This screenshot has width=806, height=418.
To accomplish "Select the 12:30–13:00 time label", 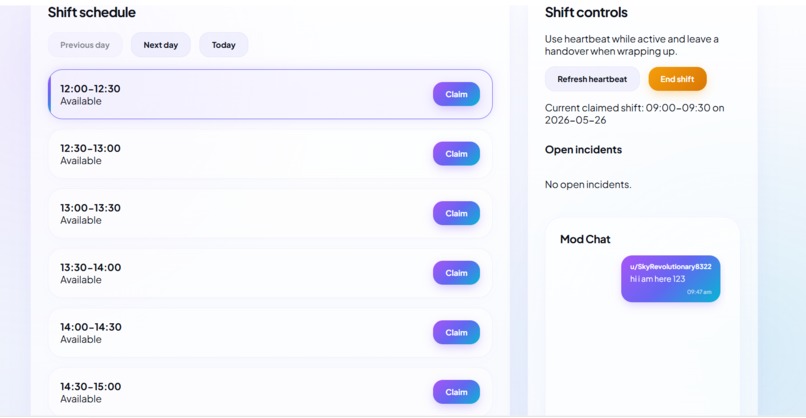I will click(90, 148).
